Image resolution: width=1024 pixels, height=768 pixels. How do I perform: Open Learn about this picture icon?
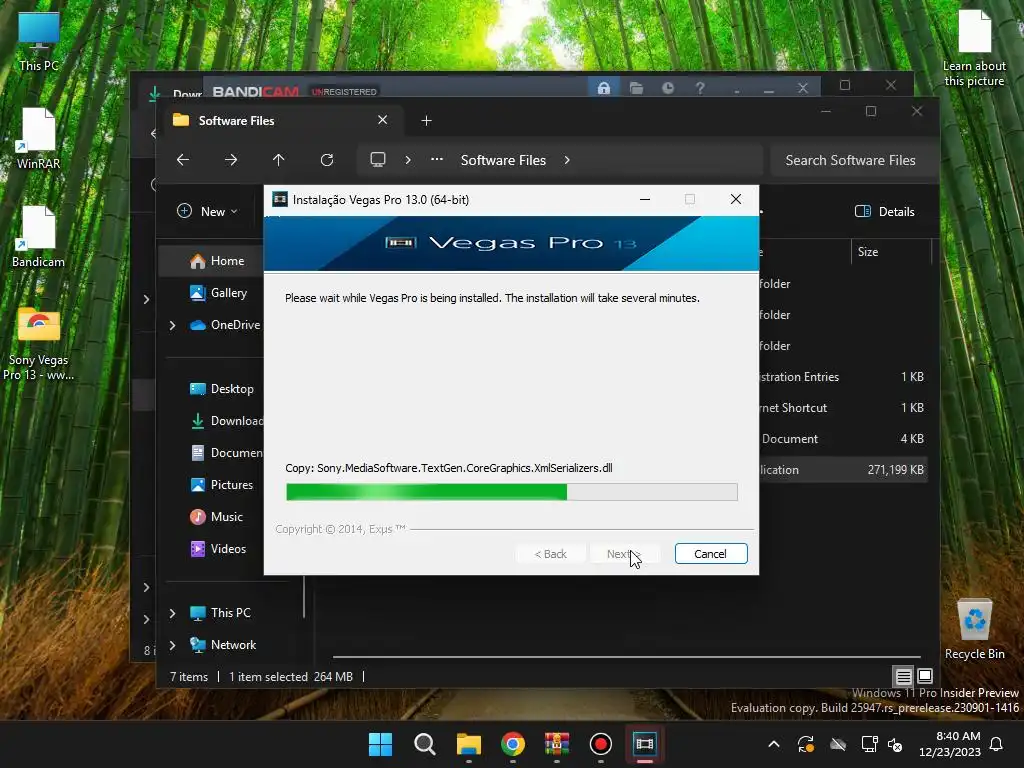[974, 50]
